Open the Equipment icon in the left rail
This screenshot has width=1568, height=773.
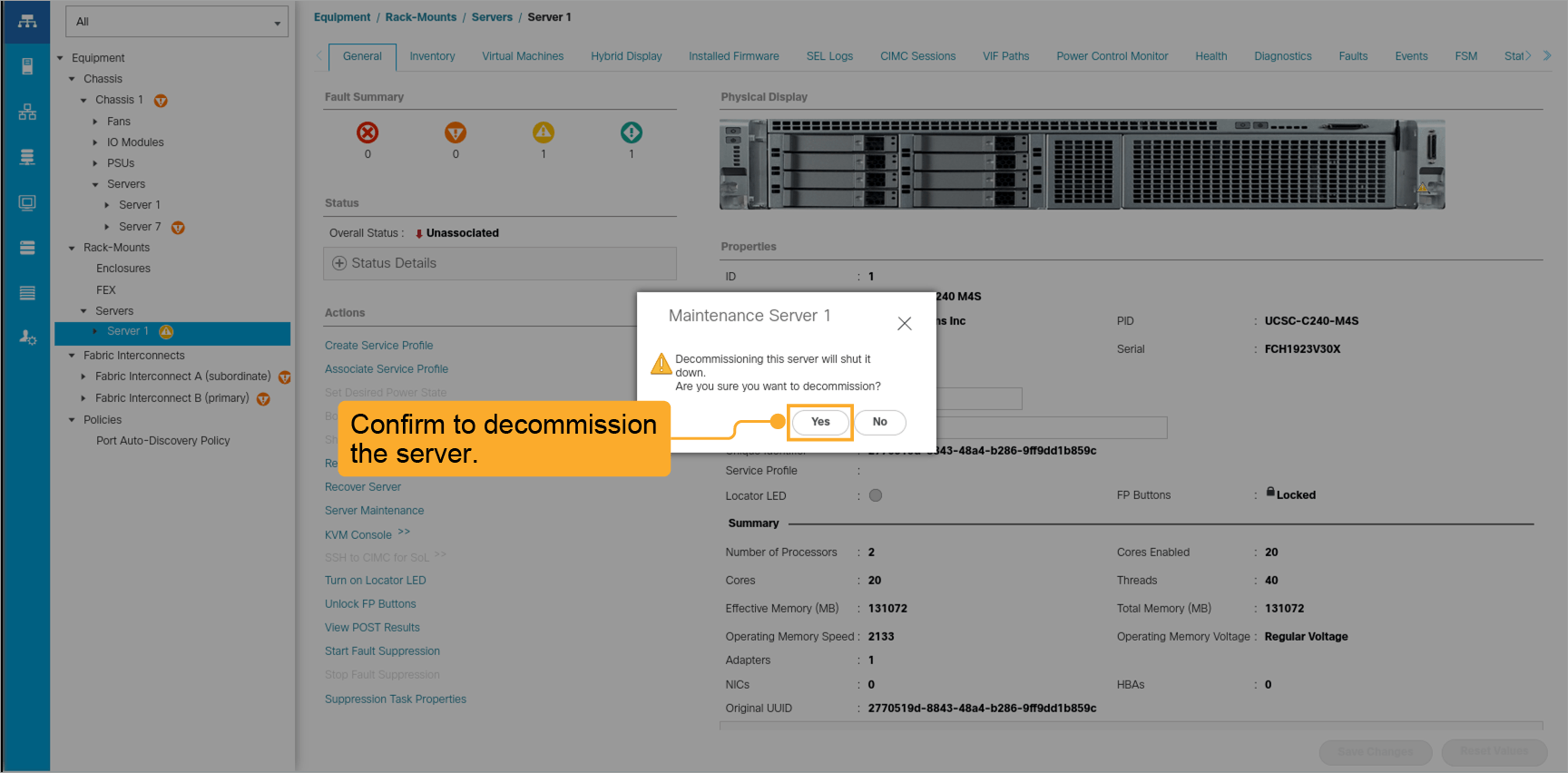pyautogui.click(x=27, y=21)
